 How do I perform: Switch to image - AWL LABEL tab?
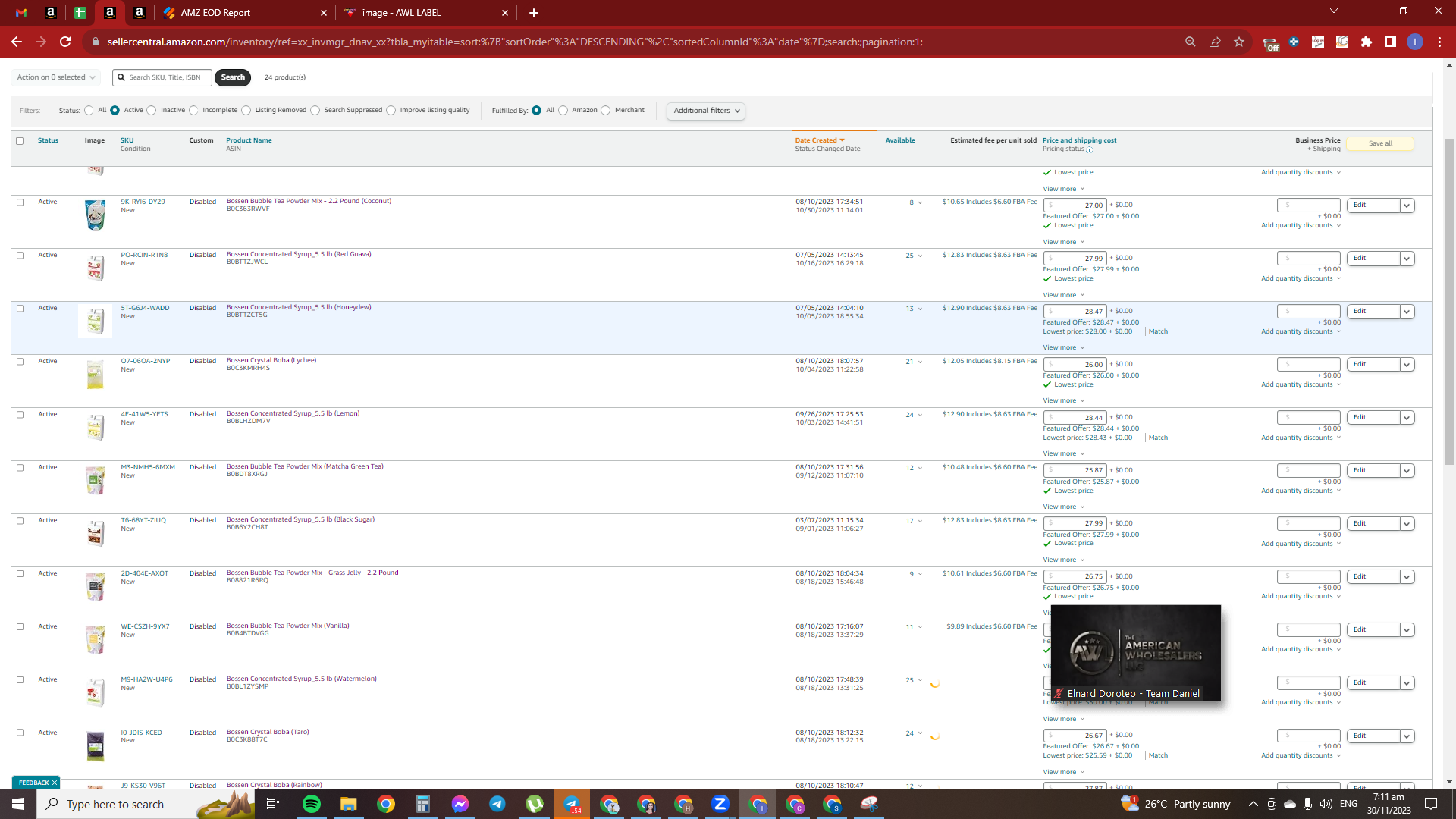coord(427,13)
